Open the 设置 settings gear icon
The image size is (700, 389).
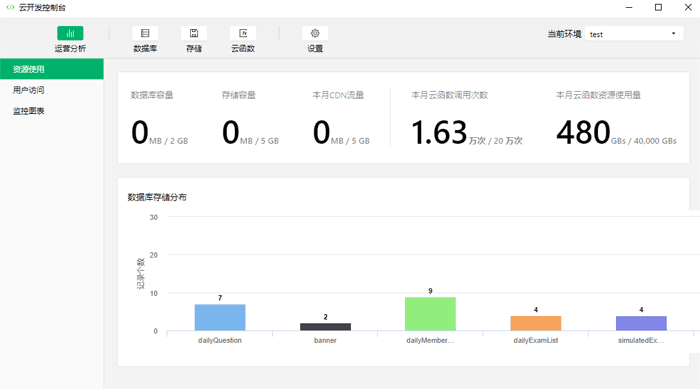click(x=315, y=33)
